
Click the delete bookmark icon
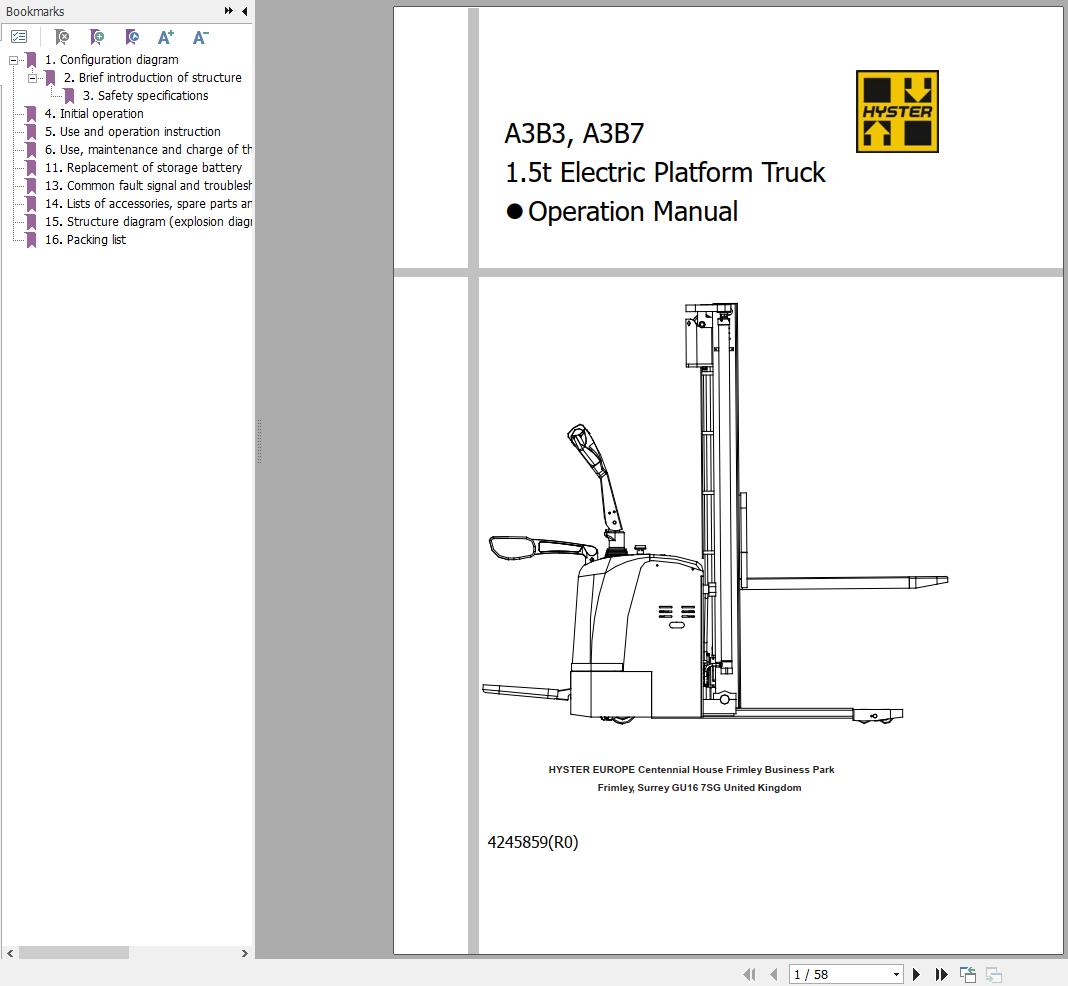[62, 37]
